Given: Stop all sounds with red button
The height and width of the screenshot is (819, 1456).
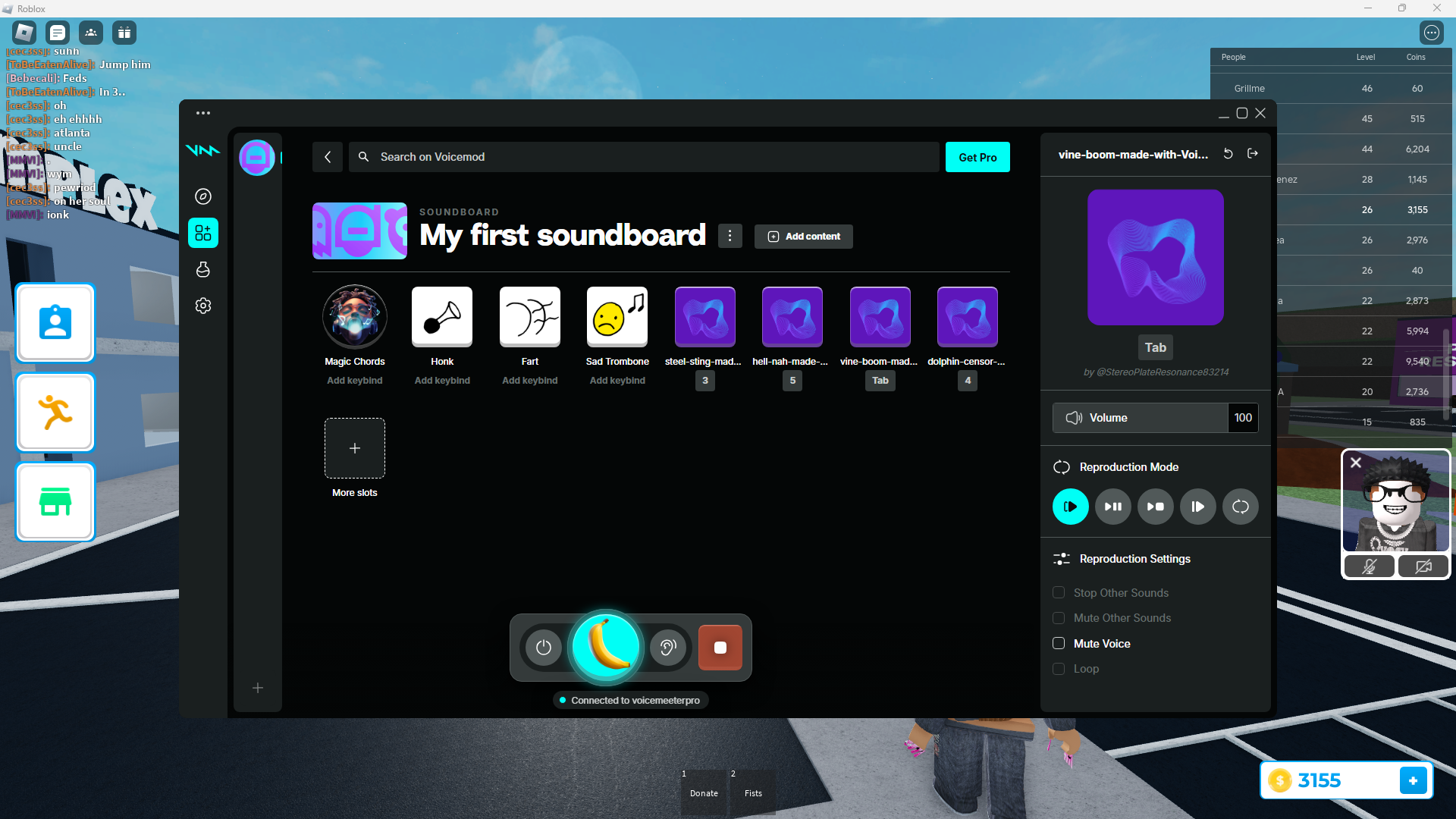Looking at the screenshot, I should tap(720, 648).
